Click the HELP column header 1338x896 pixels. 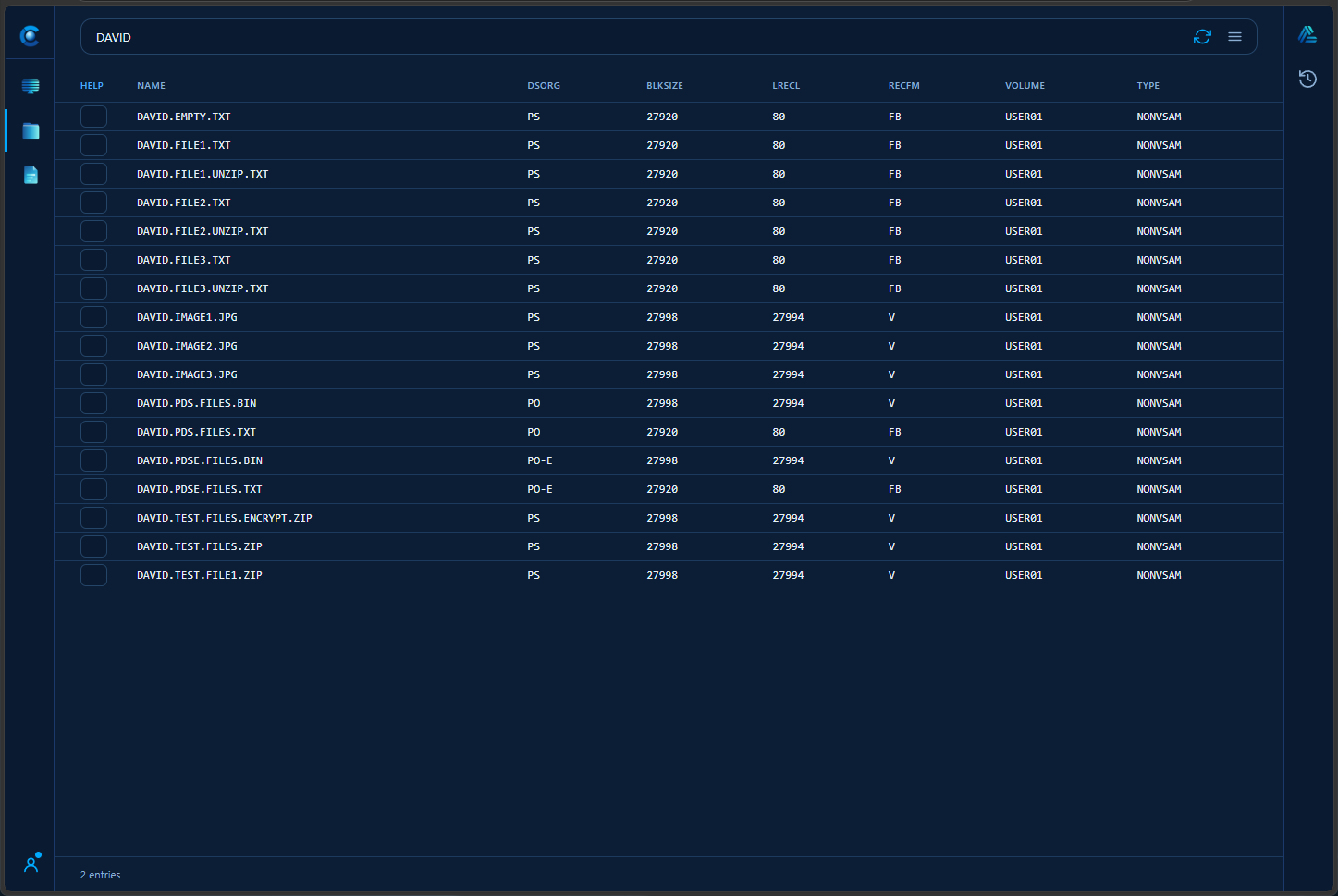point(92,86)
